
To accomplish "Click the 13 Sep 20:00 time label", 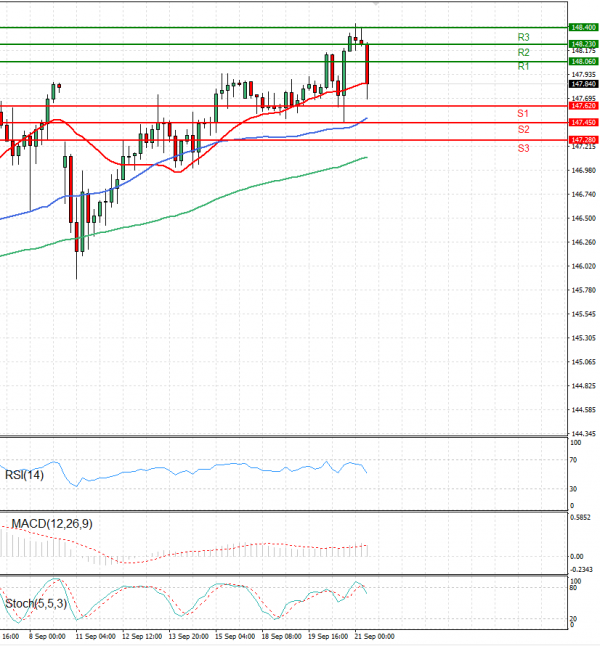I will pyautogui.click(x=189, y=637).
